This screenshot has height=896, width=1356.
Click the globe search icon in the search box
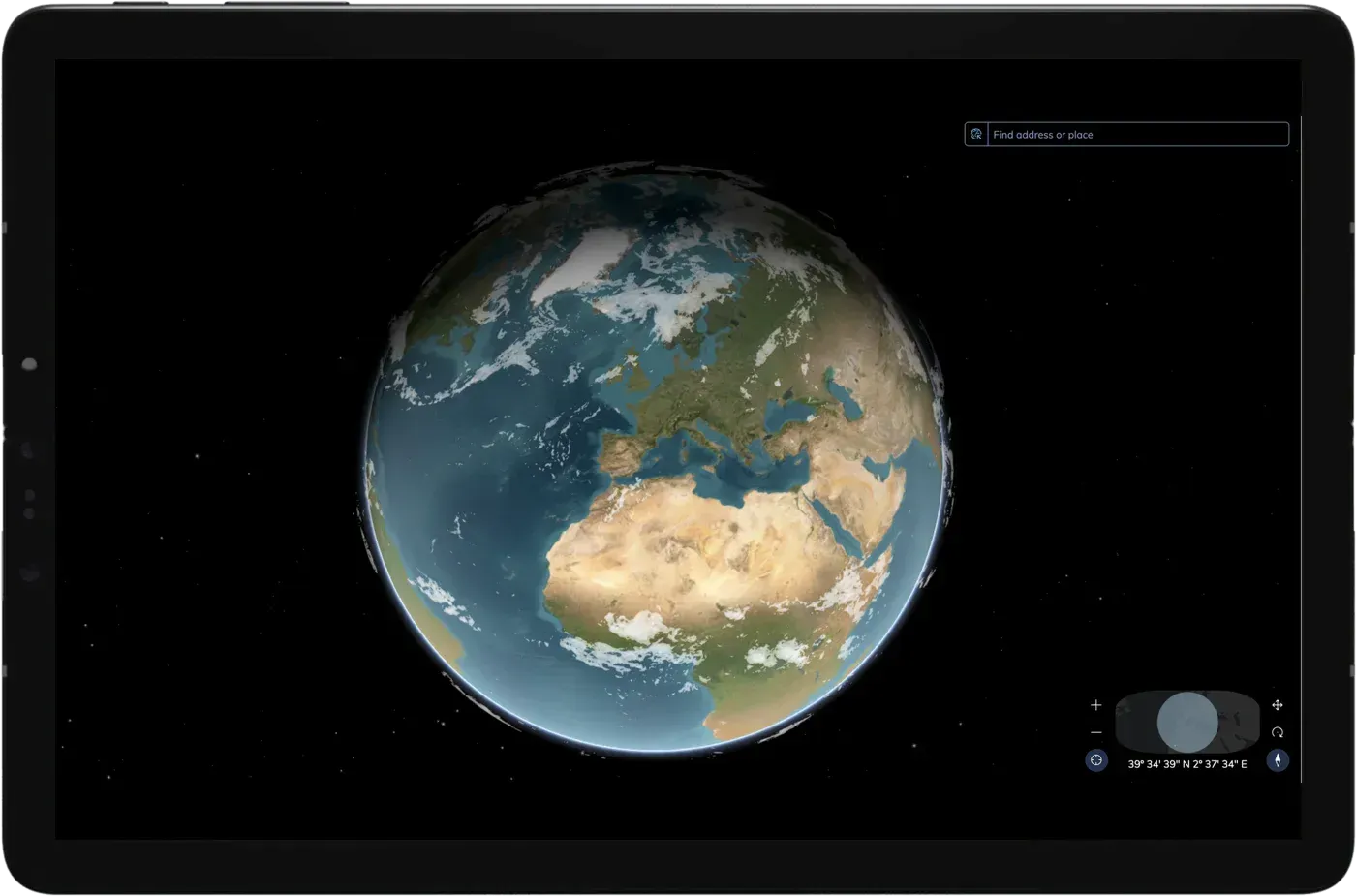pos(976,135)
